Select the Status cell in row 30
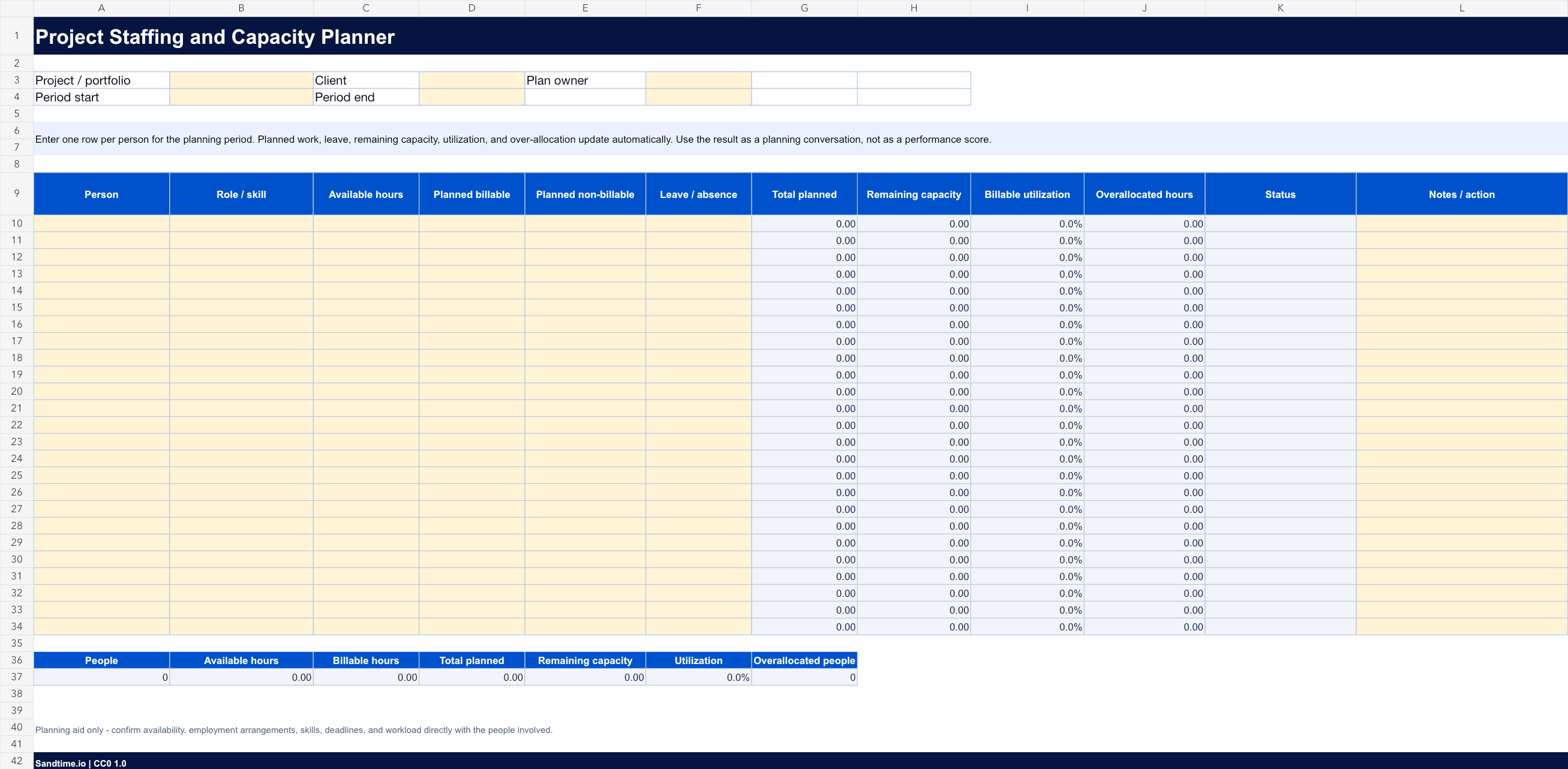The image size is (1568, 769). click(1280, 560)
